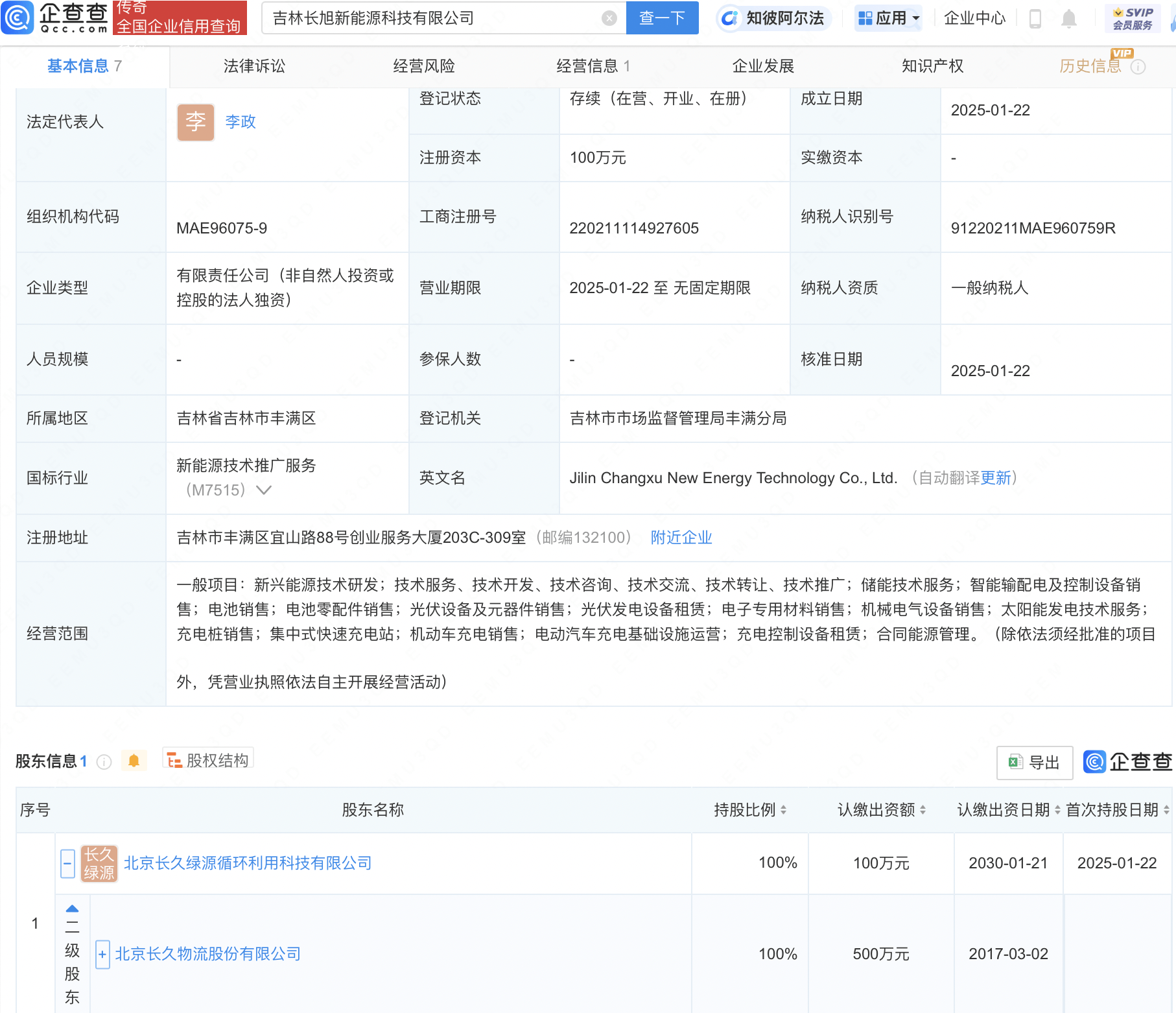The height and width of the screenshot is (1013, 1176).
Task: Click 认缴出资额 500万元 cell
Action: 881,954
